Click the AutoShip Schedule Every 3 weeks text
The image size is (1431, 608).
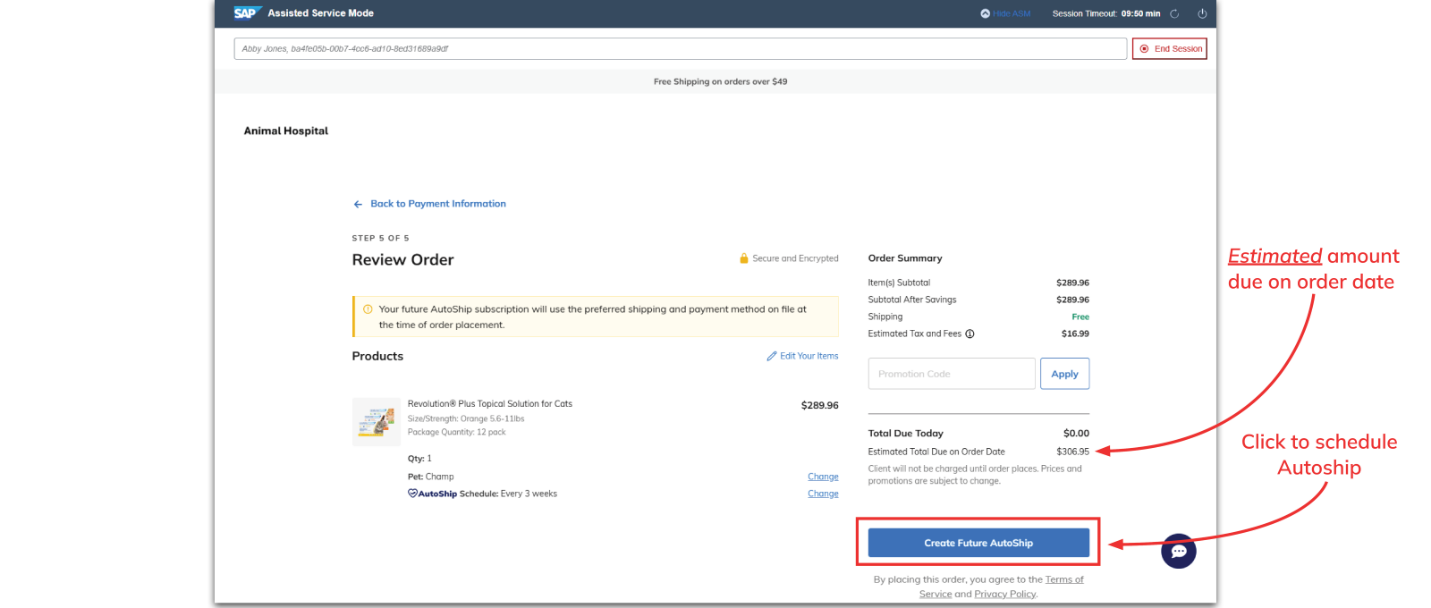coord(483,494)
